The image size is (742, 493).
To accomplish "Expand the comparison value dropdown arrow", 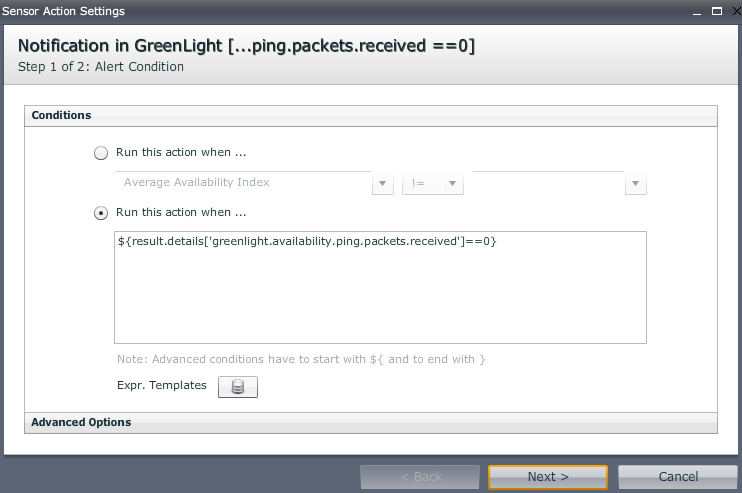I will 635,184.
